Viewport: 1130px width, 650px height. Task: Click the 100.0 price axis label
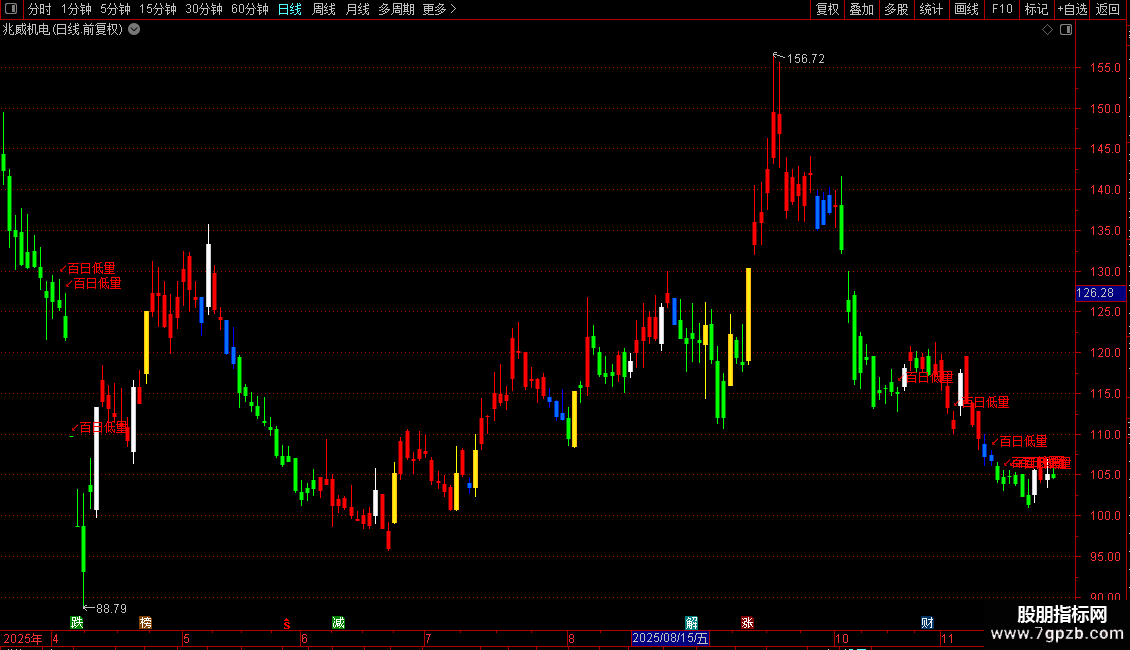(x=1105, y=516)
